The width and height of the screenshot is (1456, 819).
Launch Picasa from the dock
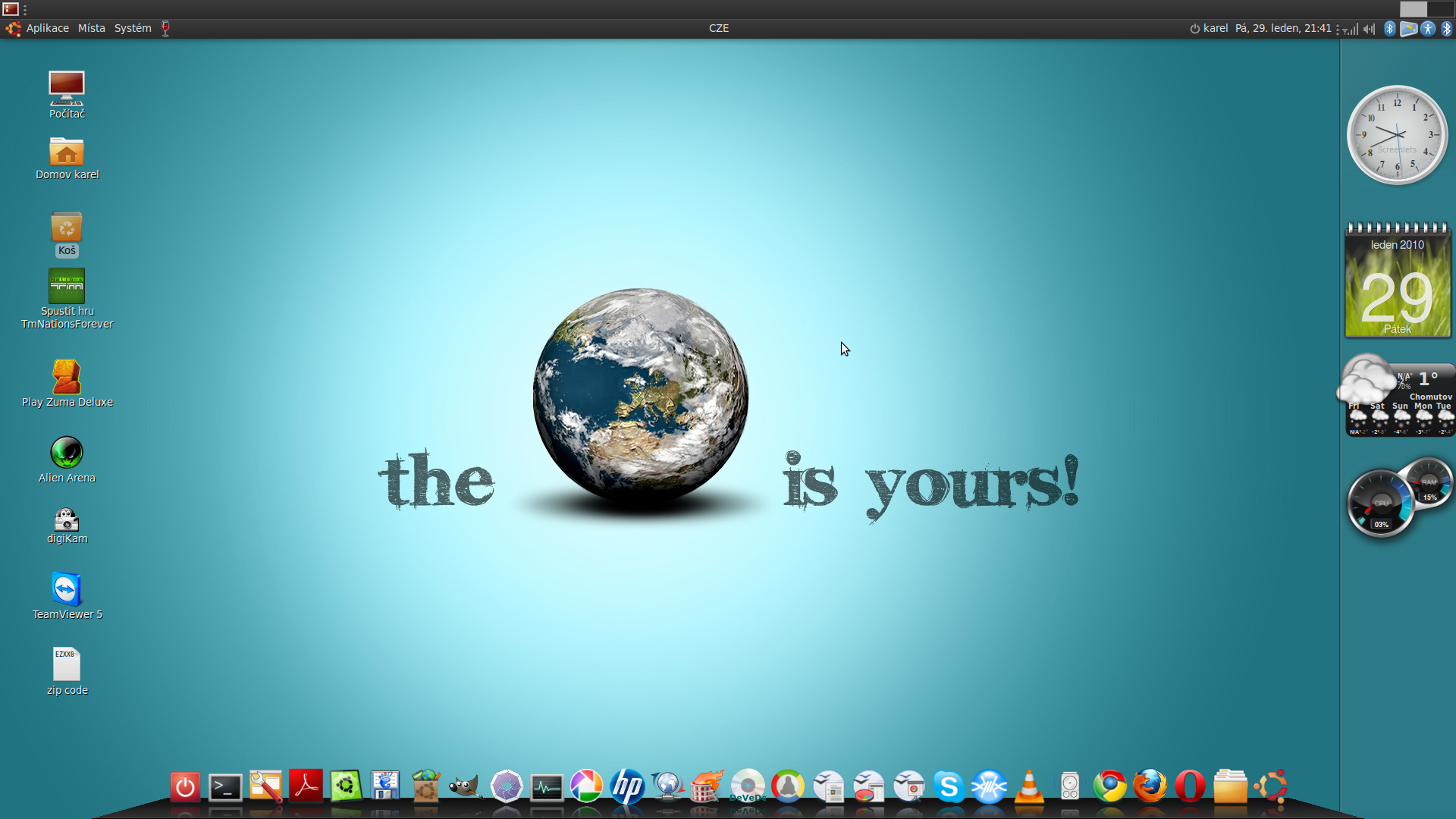coord(586,786)
